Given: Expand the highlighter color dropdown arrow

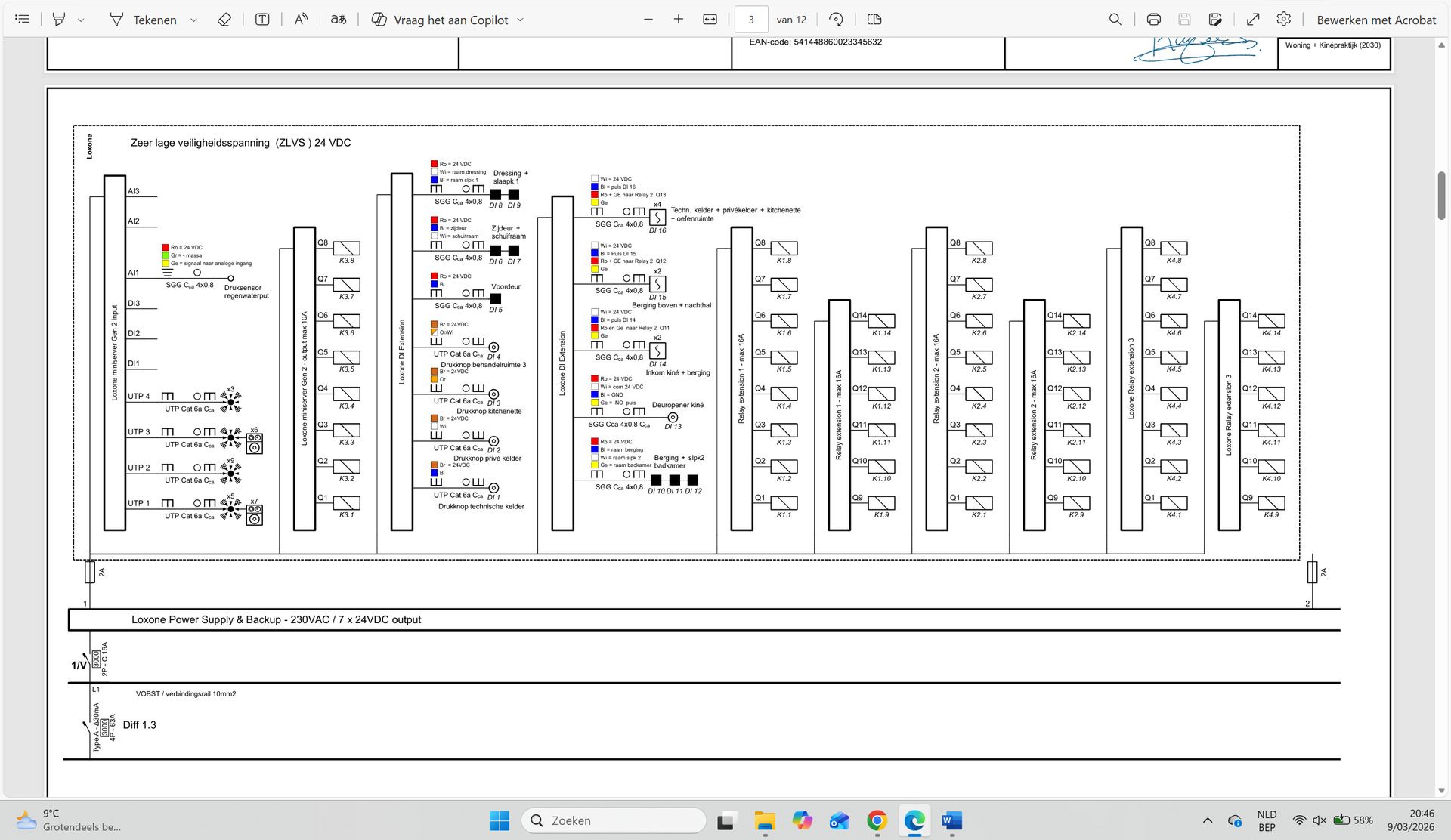Looking at the screenshot, I should pos(81,20).
